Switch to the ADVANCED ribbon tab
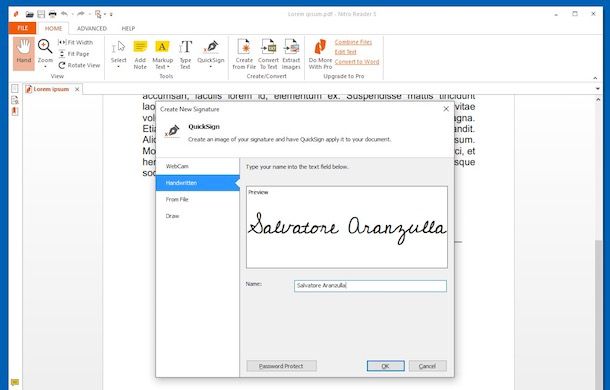 click(x=92, y=28)
